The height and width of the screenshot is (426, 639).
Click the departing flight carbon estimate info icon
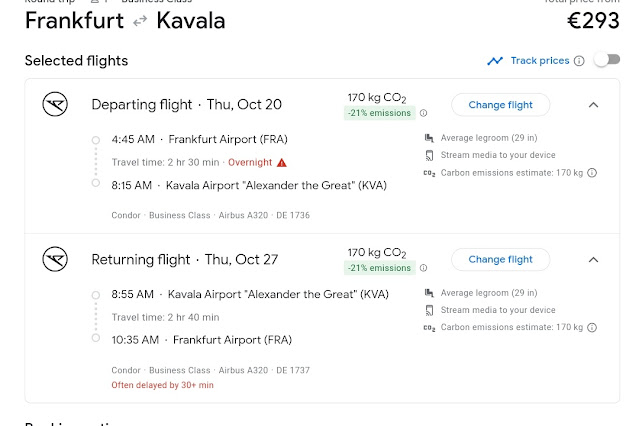click(592, 173)
